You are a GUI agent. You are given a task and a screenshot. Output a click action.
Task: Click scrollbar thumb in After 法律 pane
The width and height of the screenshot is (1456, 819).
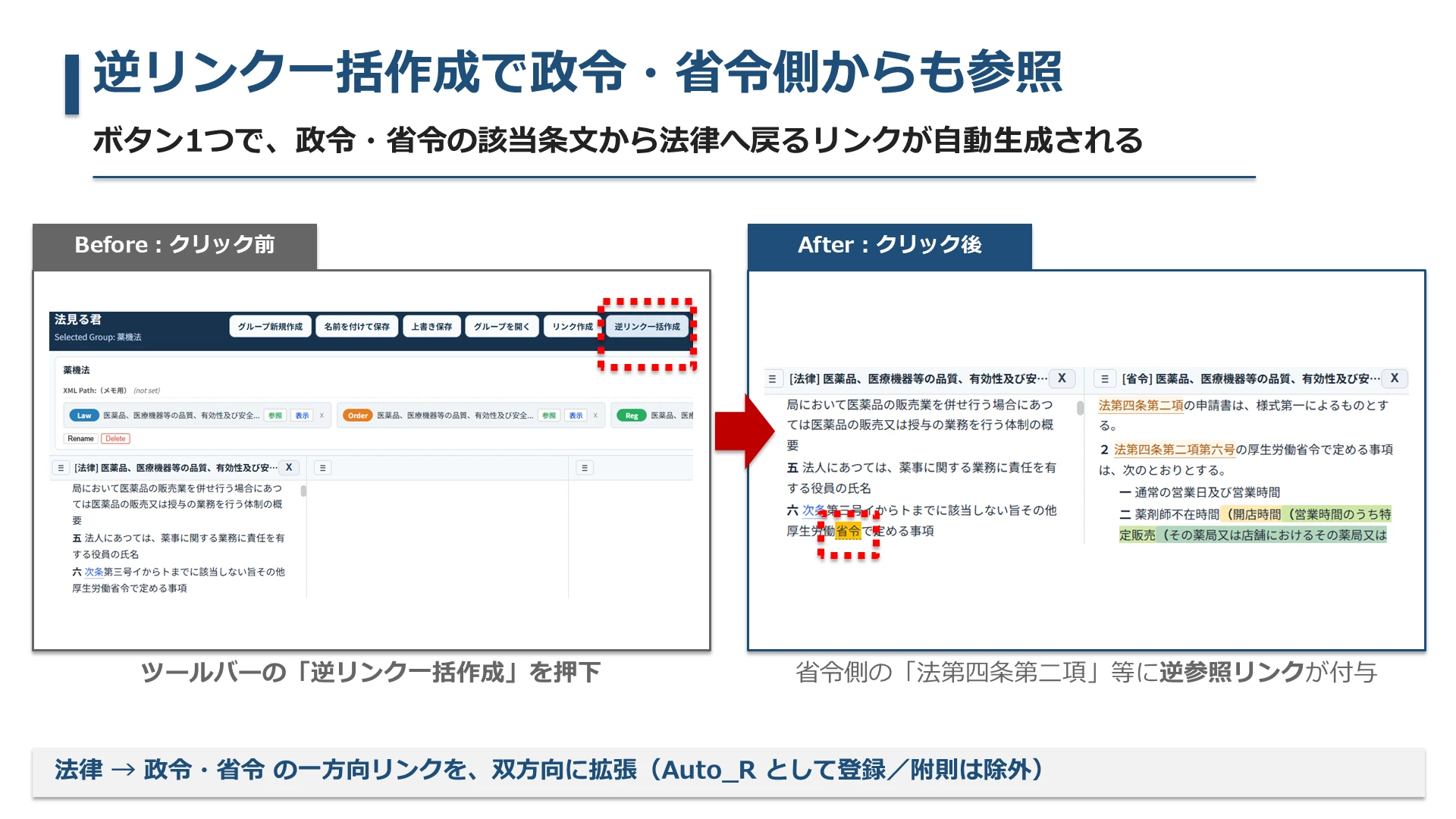pyautogui.click(x=1080, y=408)
